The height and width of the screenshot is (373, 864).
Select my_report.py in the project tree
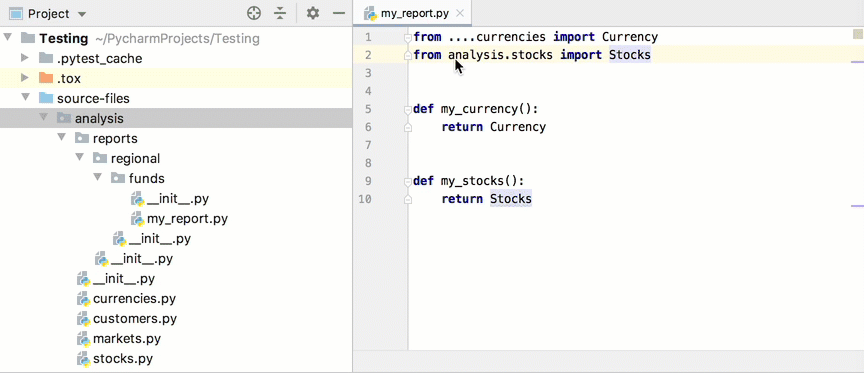[x=187, y=219]
